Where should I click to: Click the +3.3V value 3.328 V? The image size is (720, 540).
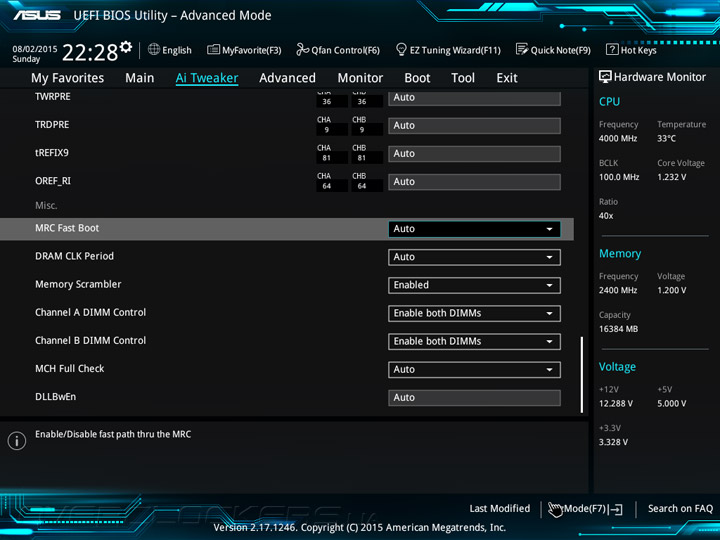pyautogui.click(x=613, y=442)
